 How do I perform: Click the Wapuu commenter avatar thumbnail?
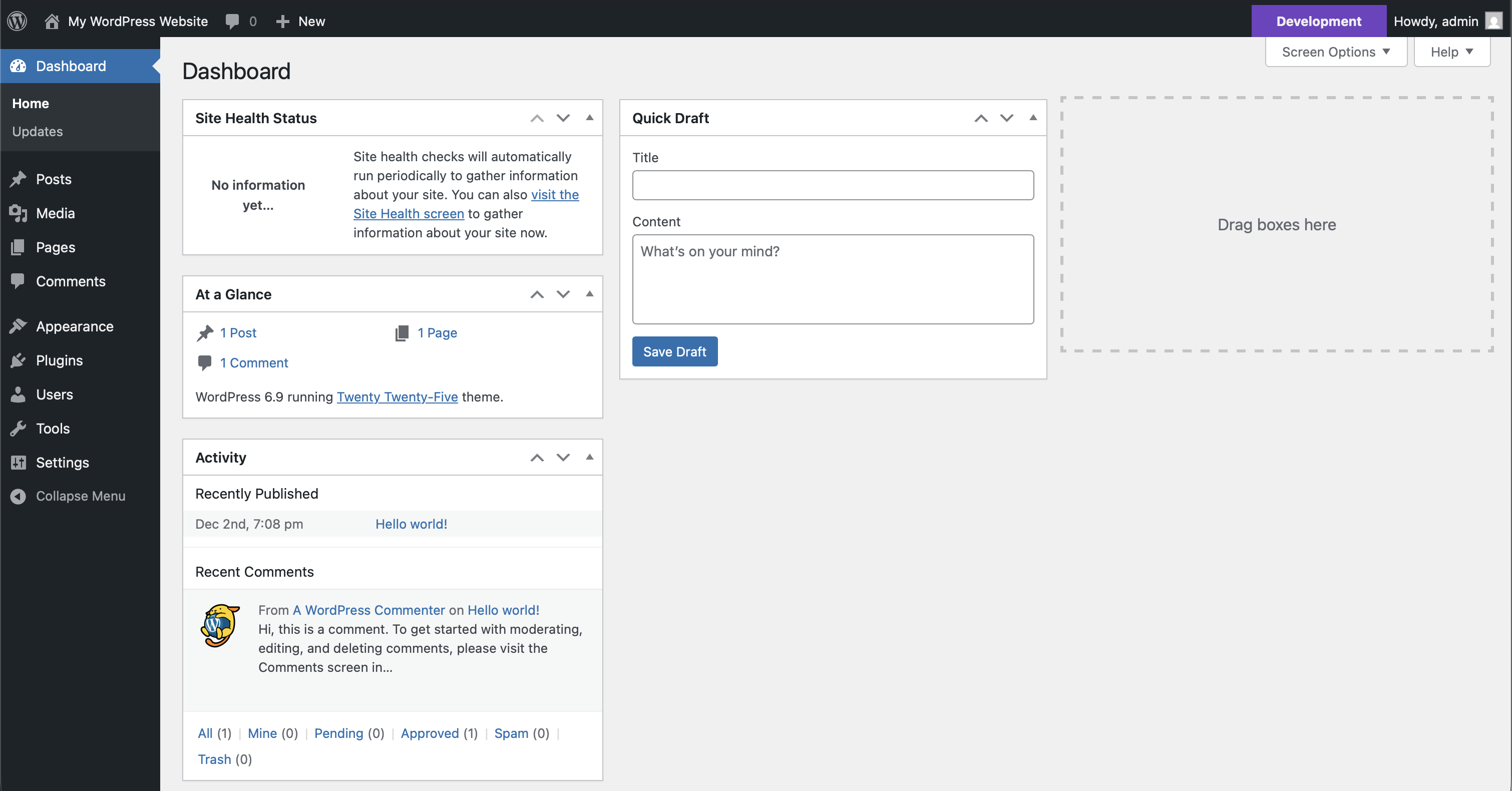[x=220, y=625]
